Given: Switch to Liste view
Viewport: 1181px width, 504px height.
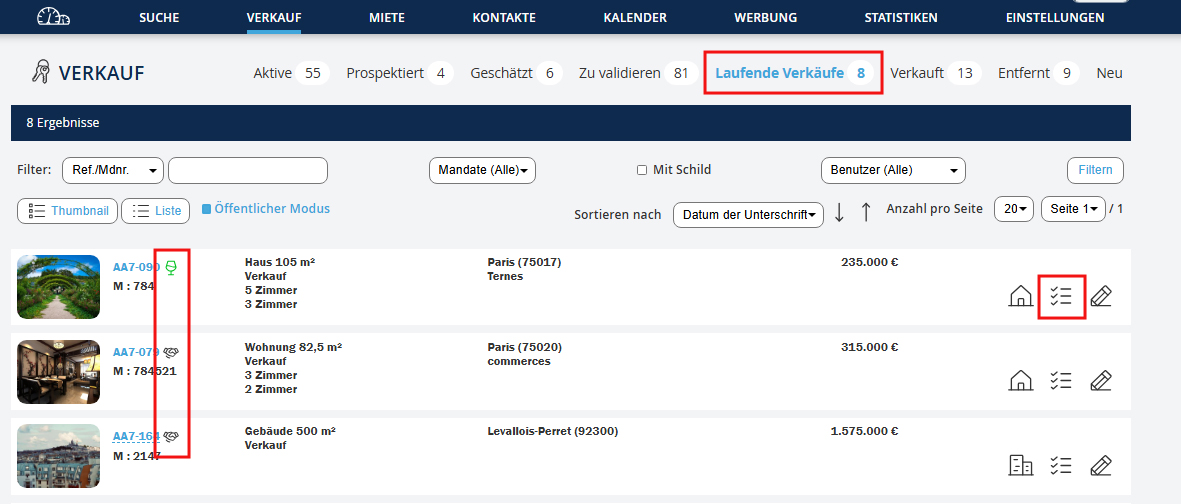Looking at the screenshot, I should [156, 211].
